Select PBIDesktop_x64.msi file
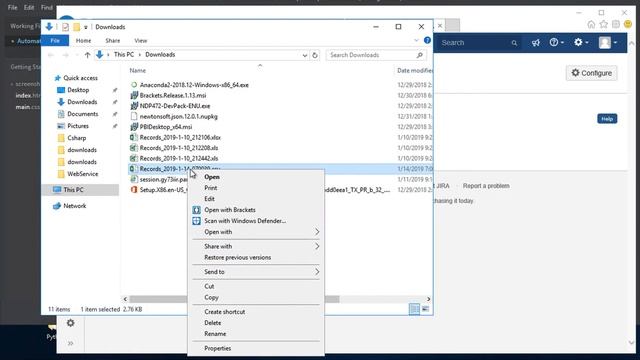This screenshot has height=360, width=640. pyautogui.click(x=166, y=127)
